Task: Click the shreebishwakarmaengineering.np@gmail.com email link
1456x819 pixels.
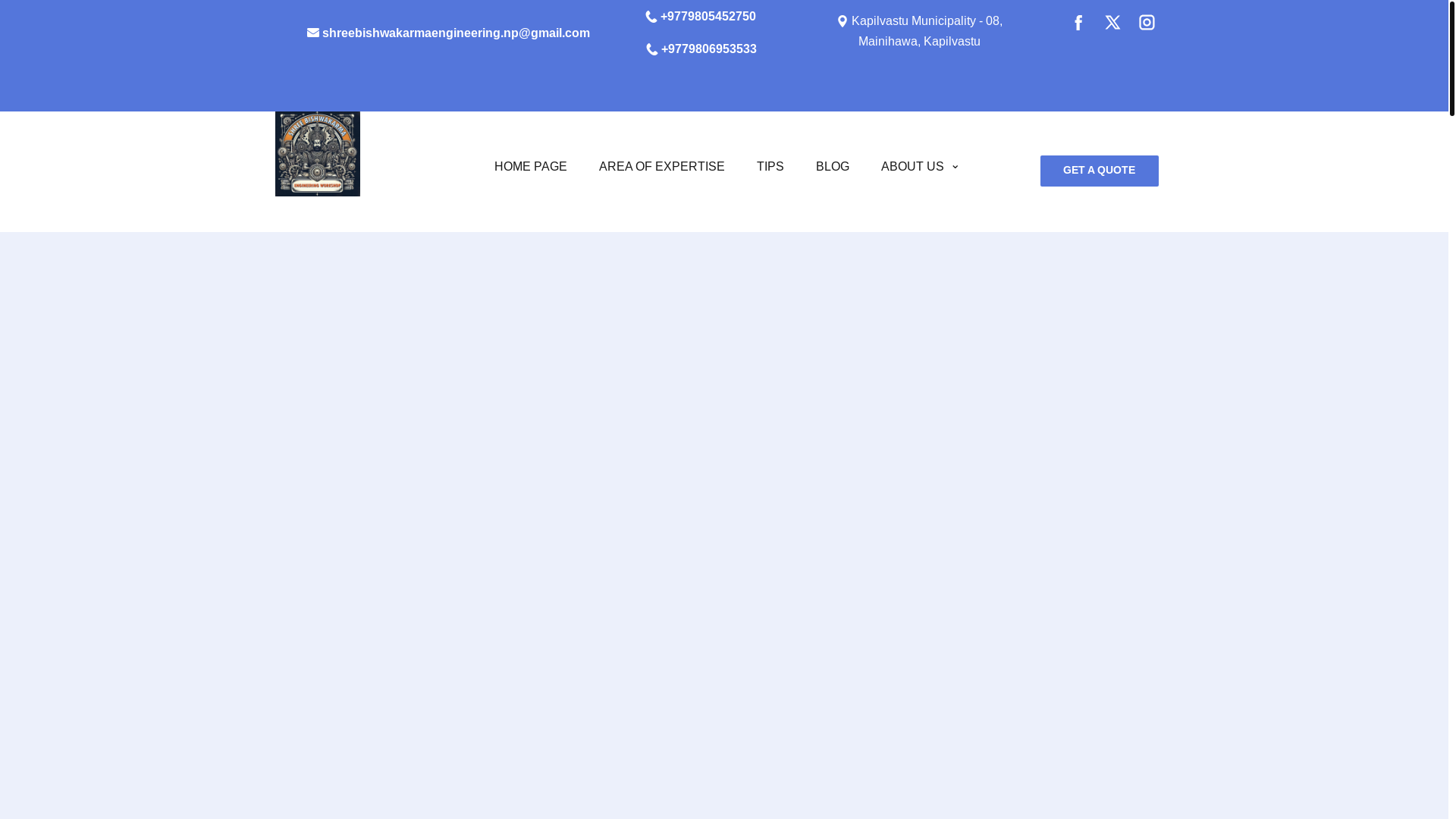Action: tap(456, 33)
